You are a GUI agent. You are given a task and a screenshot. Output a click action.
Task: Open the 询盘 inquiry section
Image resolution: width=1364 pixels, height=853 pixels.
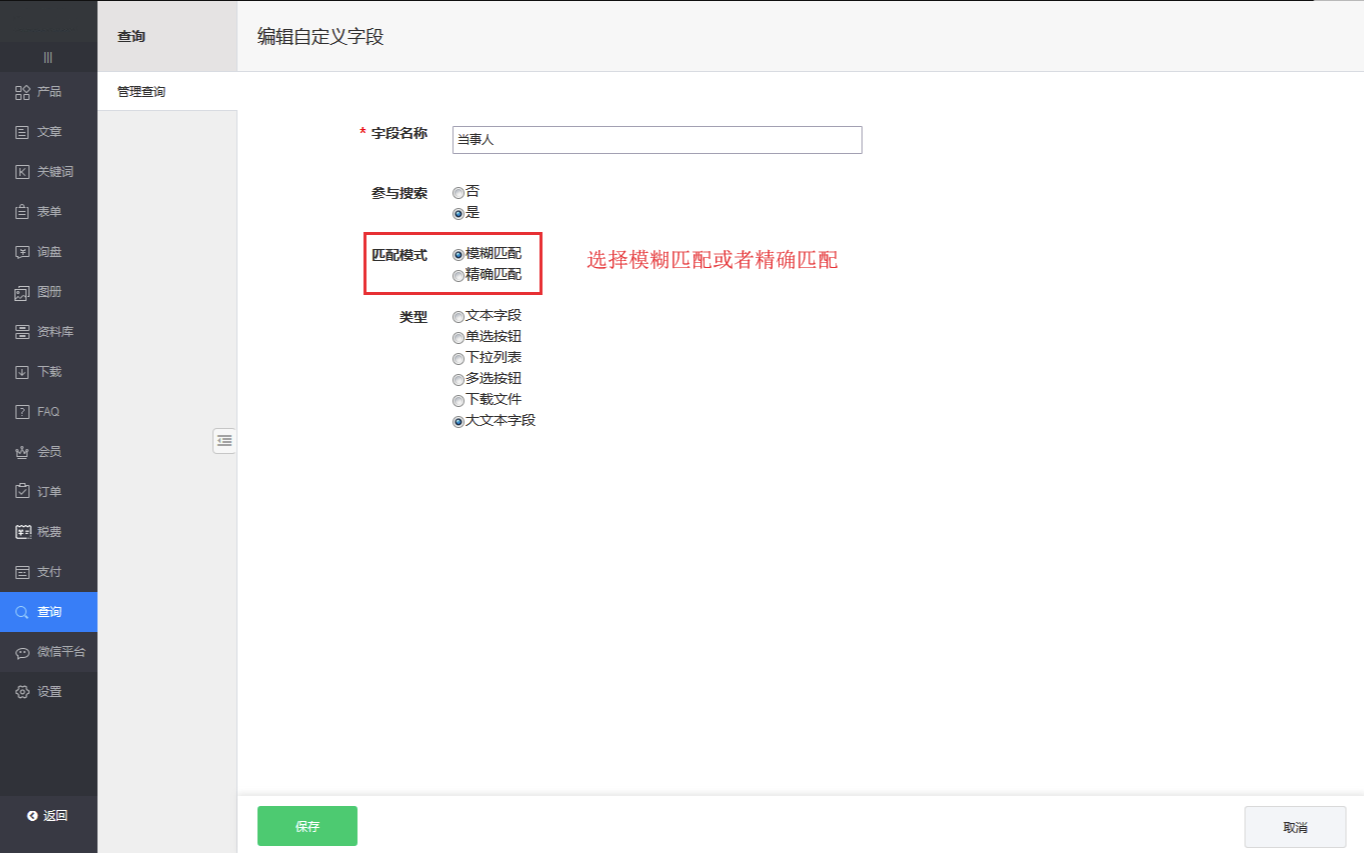48,252
